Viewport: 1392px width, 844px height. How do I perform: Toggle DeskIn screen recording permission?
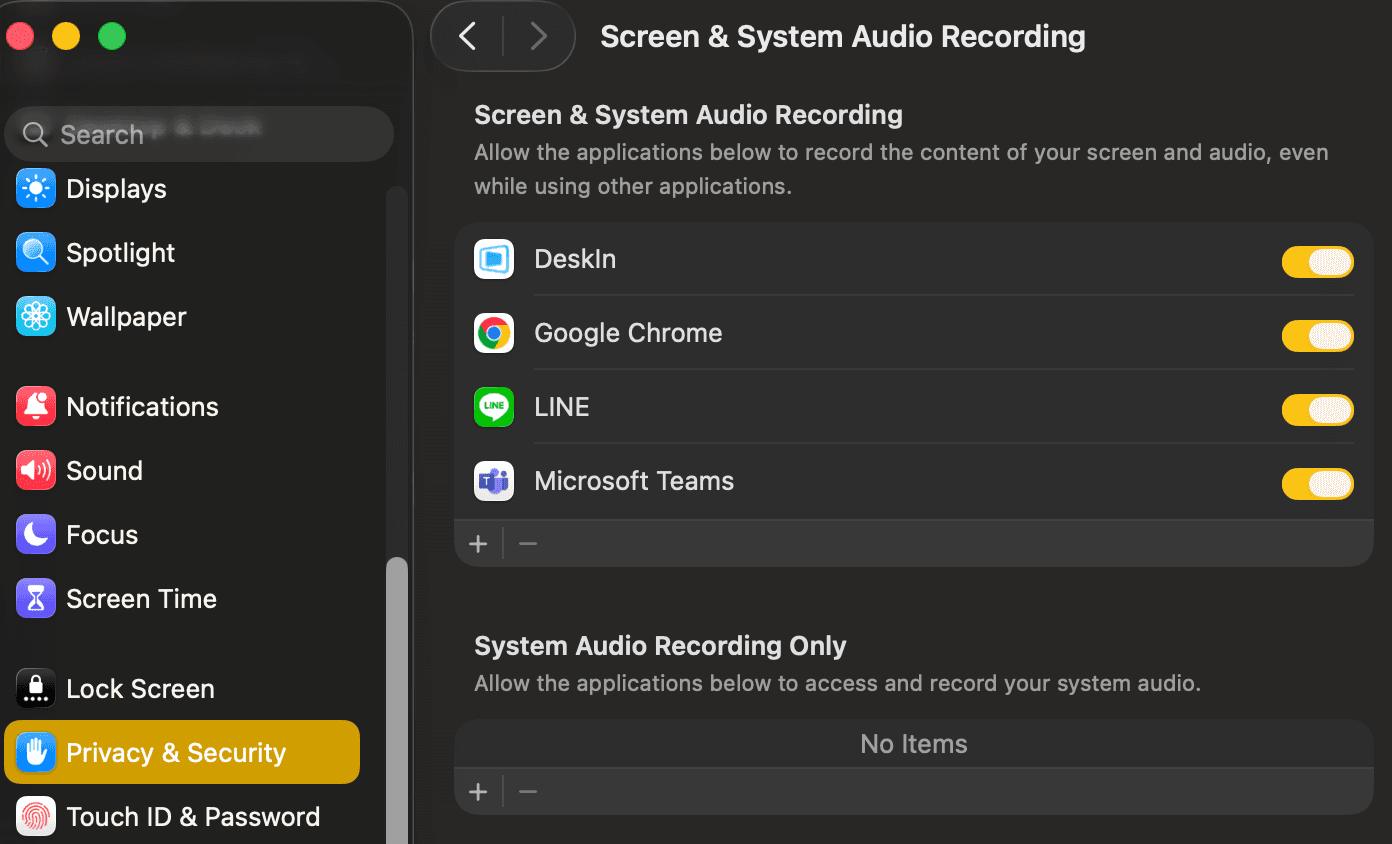(1317, 262)
